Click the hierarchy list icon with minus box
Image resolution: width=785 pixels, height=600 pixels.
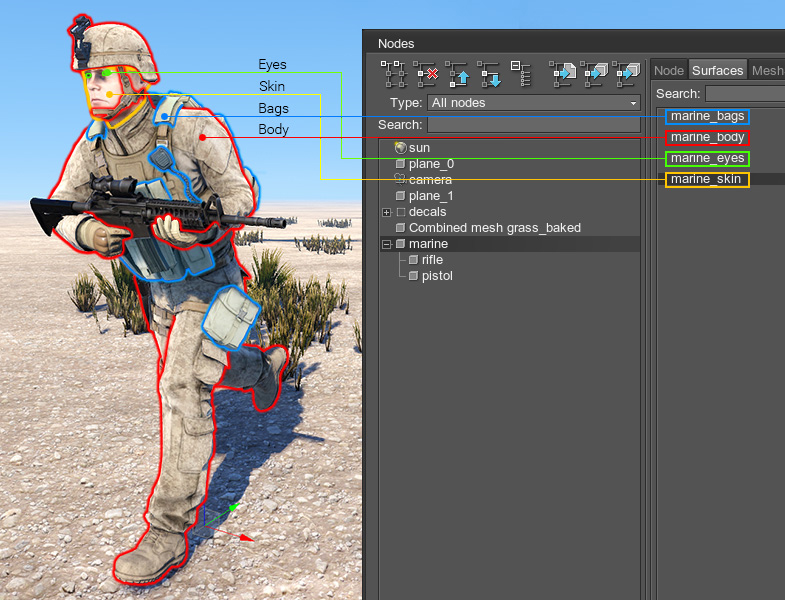pos(521,72)
